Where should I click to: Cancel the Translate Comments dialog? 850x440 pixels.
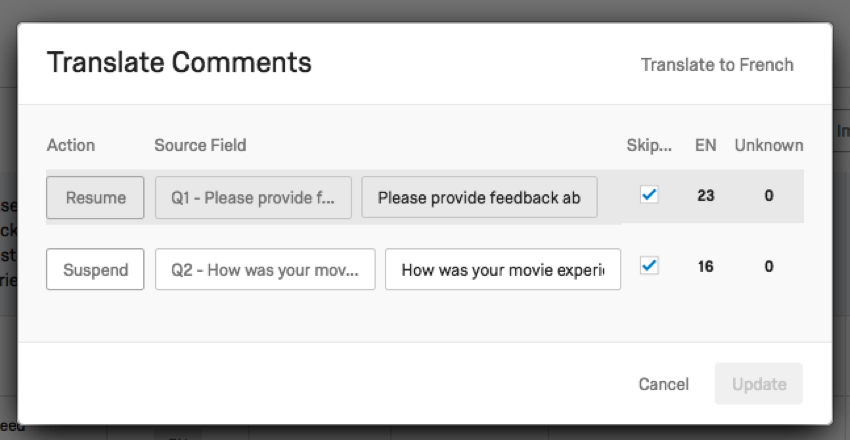pyautogui.click(x=664, y=384)
